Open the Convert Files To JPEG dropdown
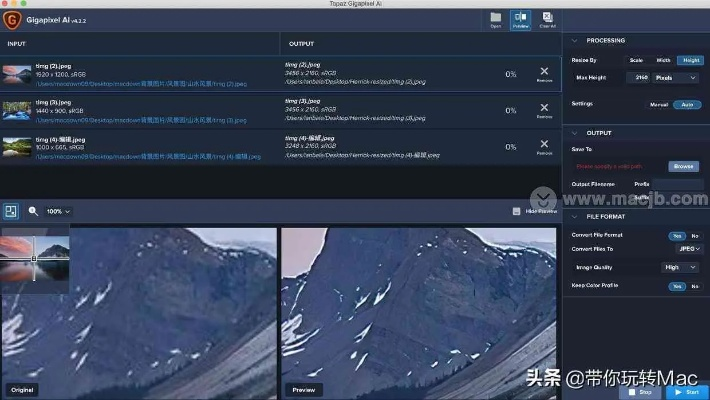The height and width of the screenshot is (400, 710). (x=684, y=250)
